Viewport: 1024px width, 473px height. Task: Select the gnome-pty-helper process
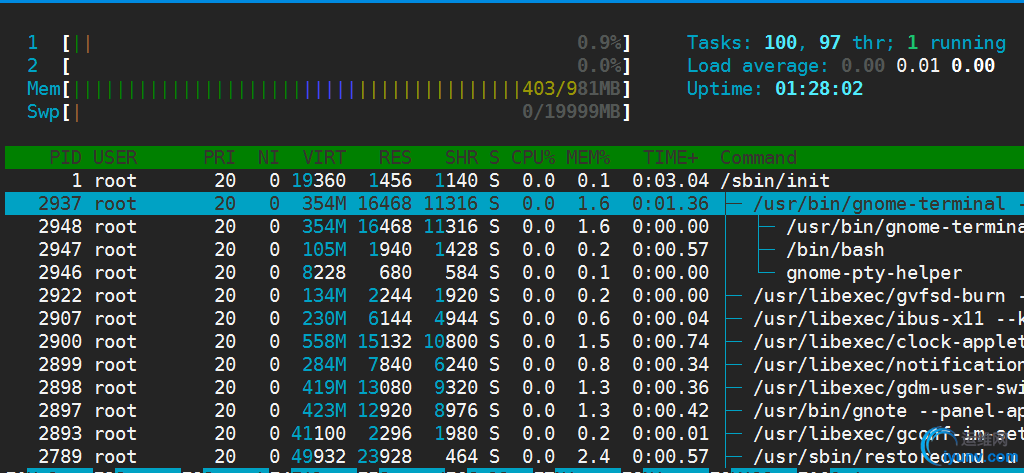515,272
